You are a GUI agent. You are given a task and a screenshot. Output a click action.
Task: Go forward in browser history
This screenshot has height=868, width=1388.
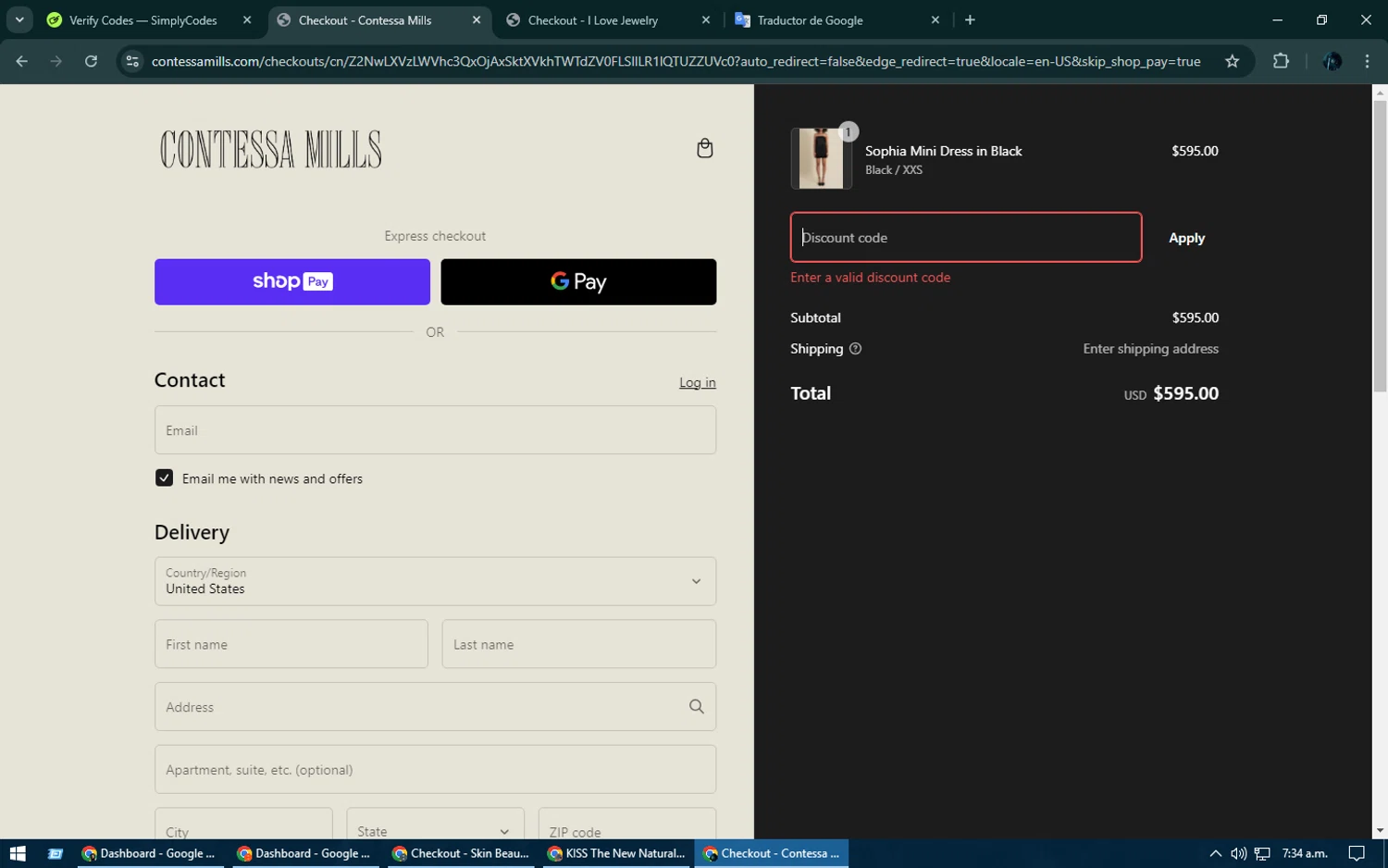coord(56,61)
